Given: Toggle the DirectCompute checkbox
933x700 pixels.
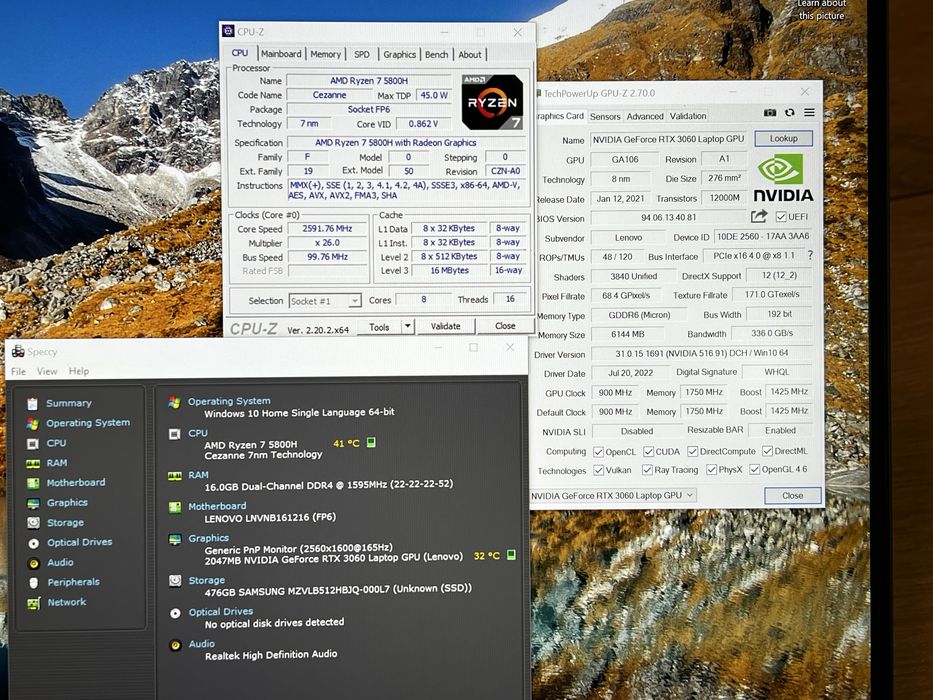Looking at the screenshot, I should coord(693,451).
